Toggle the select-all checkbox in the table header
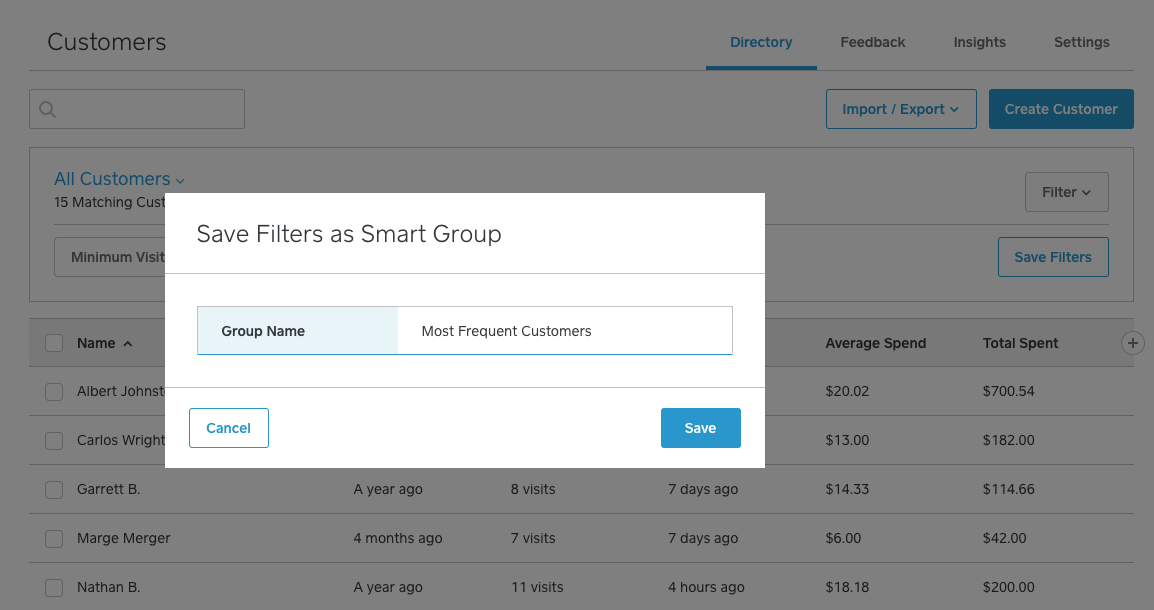This screenshot has width=1154, height=610. point(54,343)
